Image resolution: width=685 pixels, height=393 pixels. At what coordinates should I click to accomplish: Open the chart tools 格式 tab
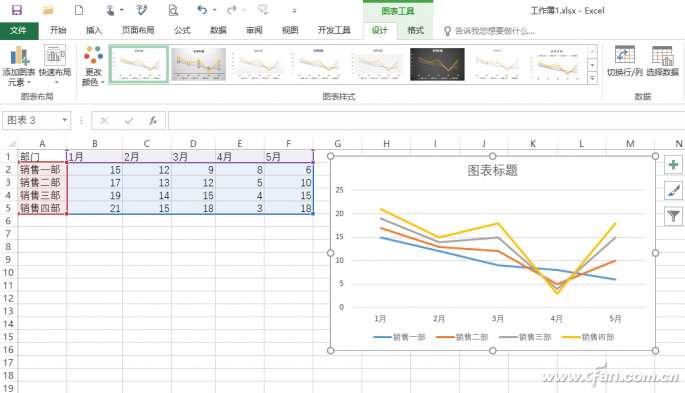coord(415,30)
